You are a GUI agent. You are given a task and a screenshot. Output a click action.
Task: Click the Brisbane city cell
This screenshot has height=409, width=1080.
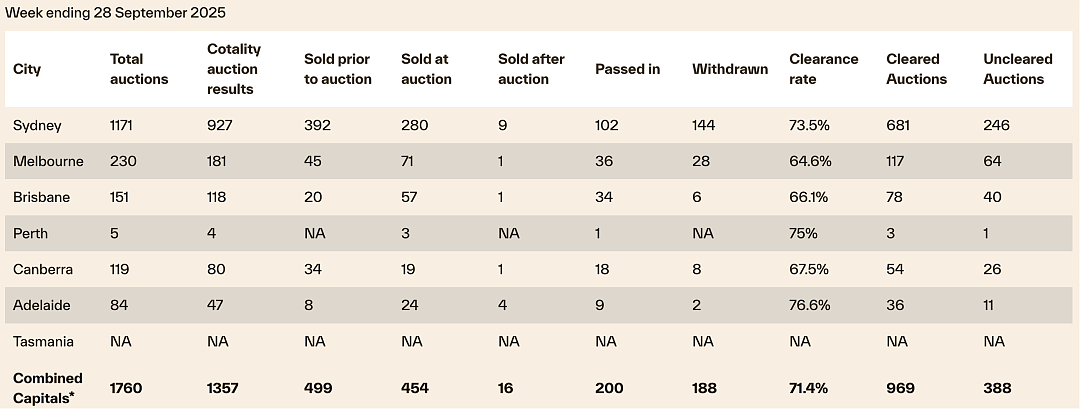click(x=41, y=198)
